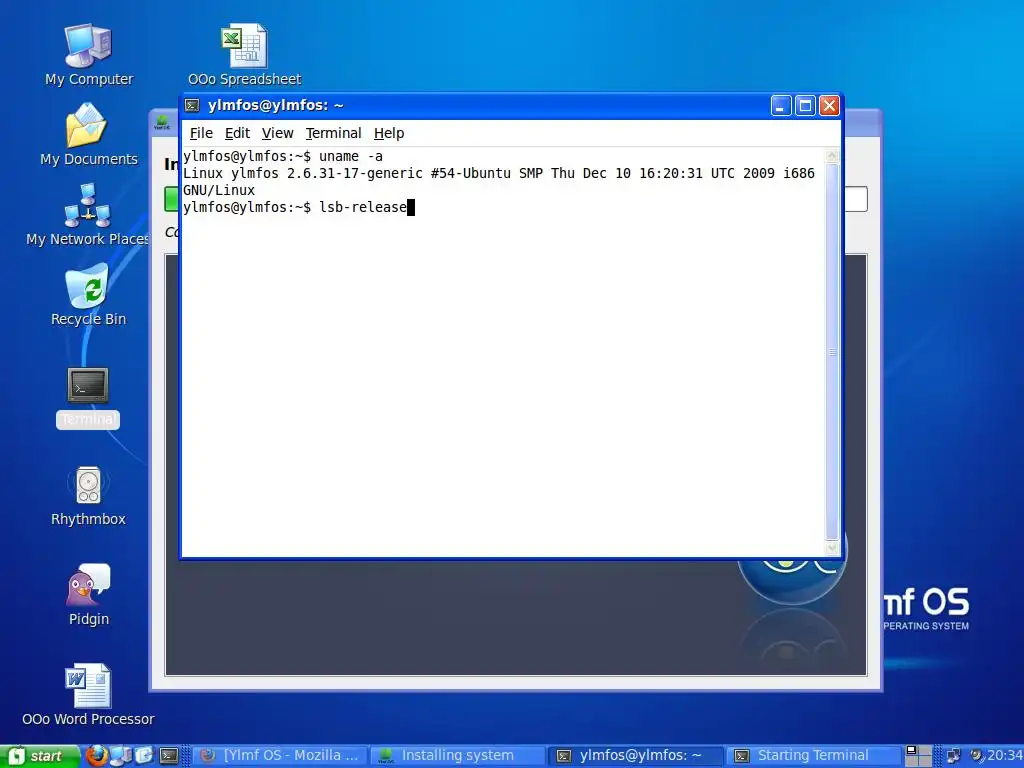
Task: Close the terminal window
Action: click(829, 105)
